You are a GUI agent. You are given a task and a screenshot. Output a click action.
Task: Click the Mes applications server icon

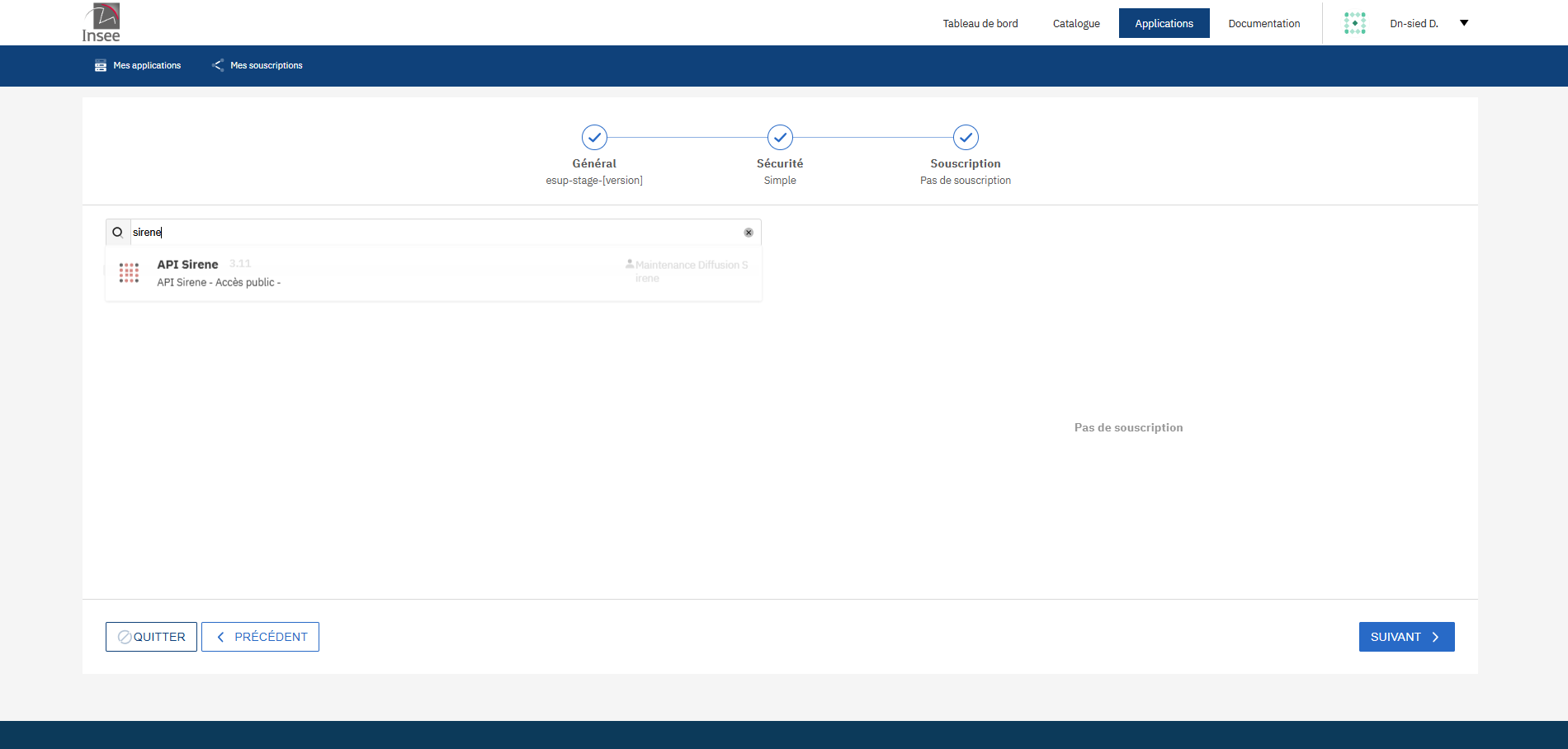pyautogui.click(x=101, y=65)
